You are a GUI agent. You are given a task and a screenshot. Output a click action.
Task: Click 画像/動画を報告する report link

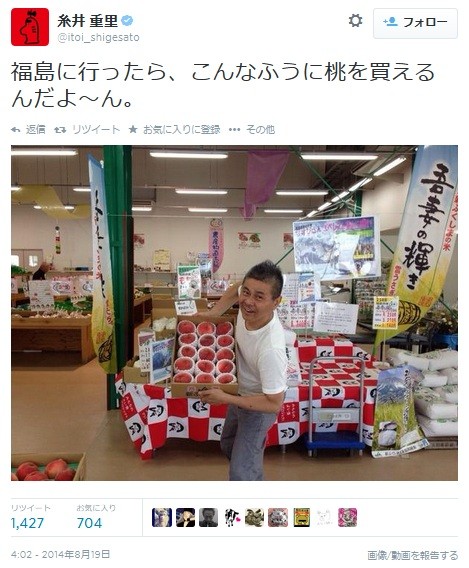(413, 555)
